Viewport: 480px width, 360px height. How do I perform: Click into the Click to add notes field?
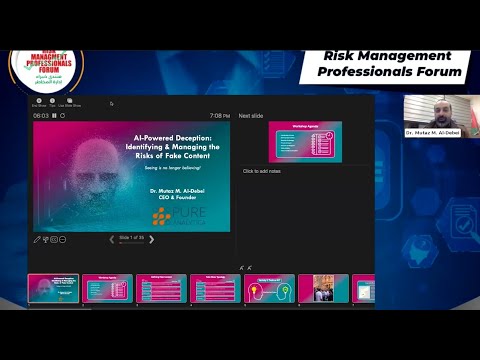262,171
